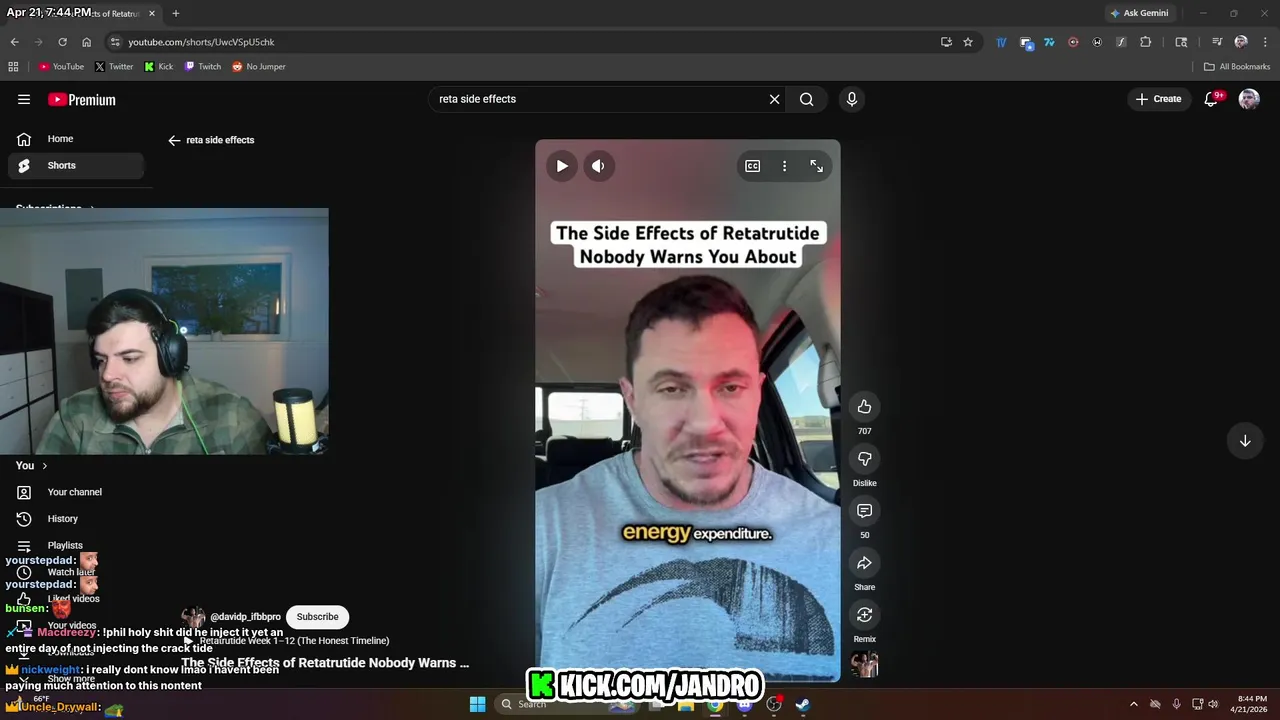This screenshot has width=1280, height=720.
Task: Mute the Short's volume
Action: 598,166
